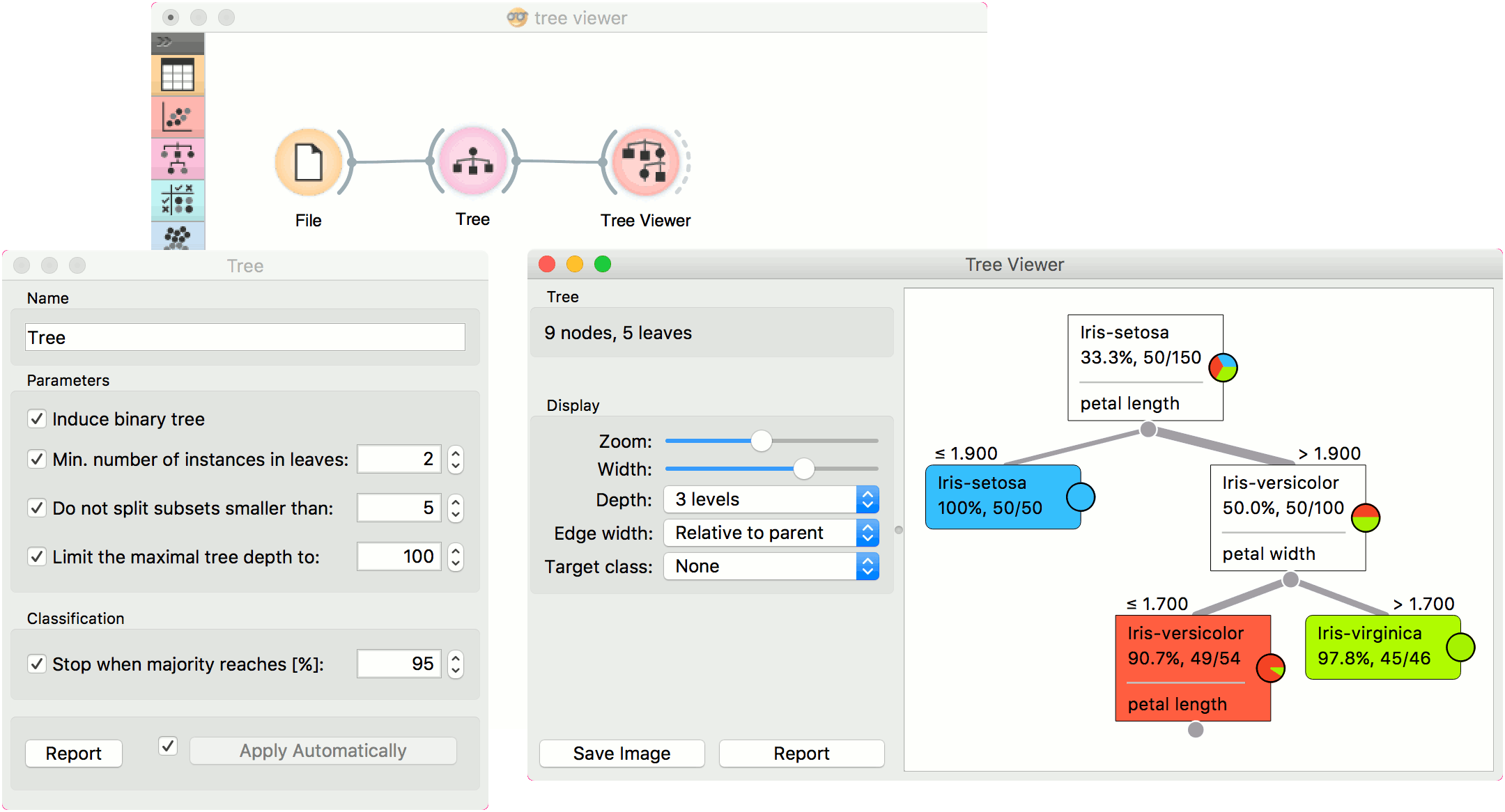The height and width of the screenshot is (812, 1505).
Task: Select the blue Iris-setosa leaf node
Action: click(x=1002, y=497)
